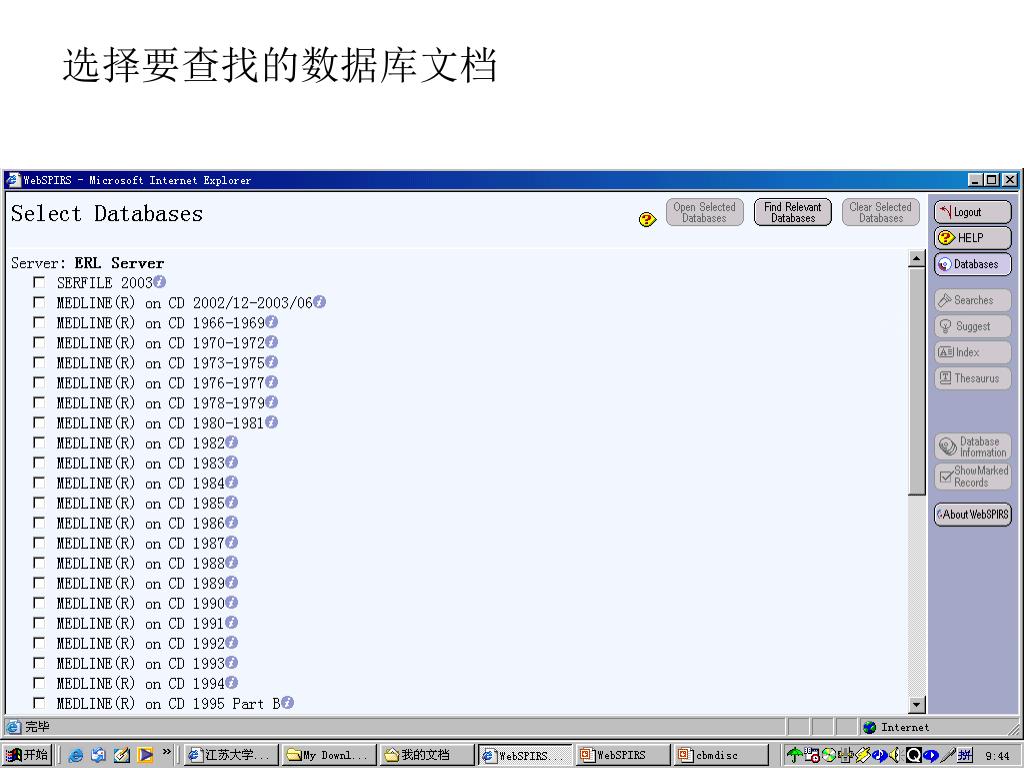Viewport: 1024px width, 768px height.
Task: Click the yellow help question mark icon
Action: 647,219
